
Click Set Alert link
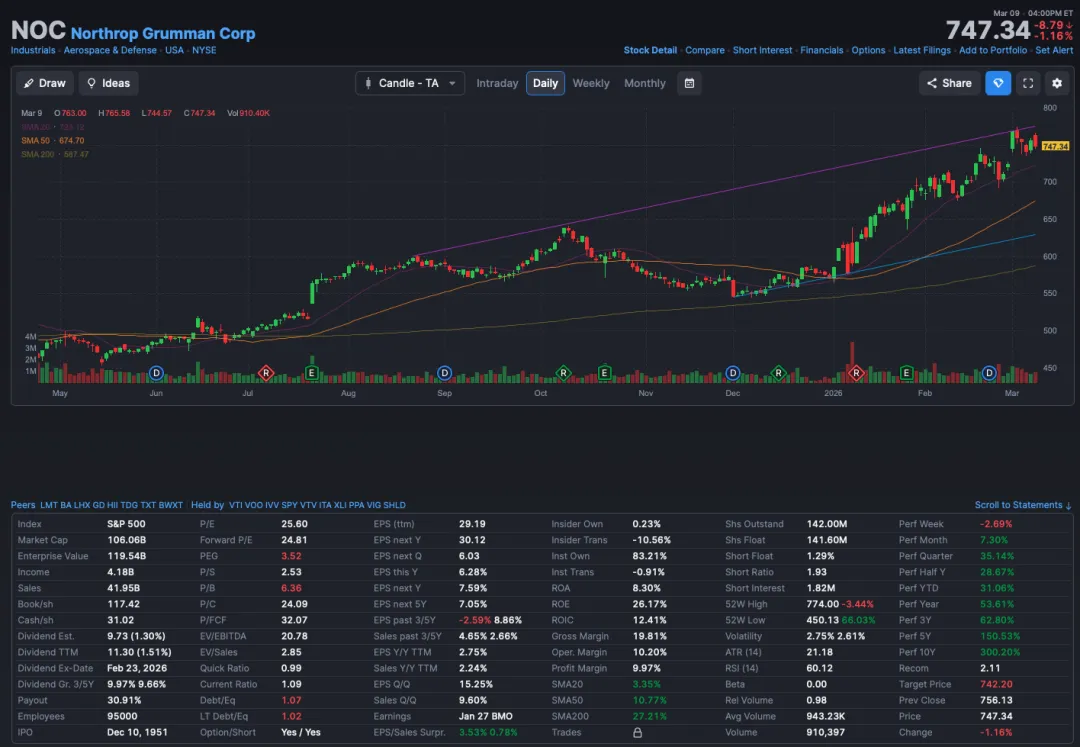1054,50
